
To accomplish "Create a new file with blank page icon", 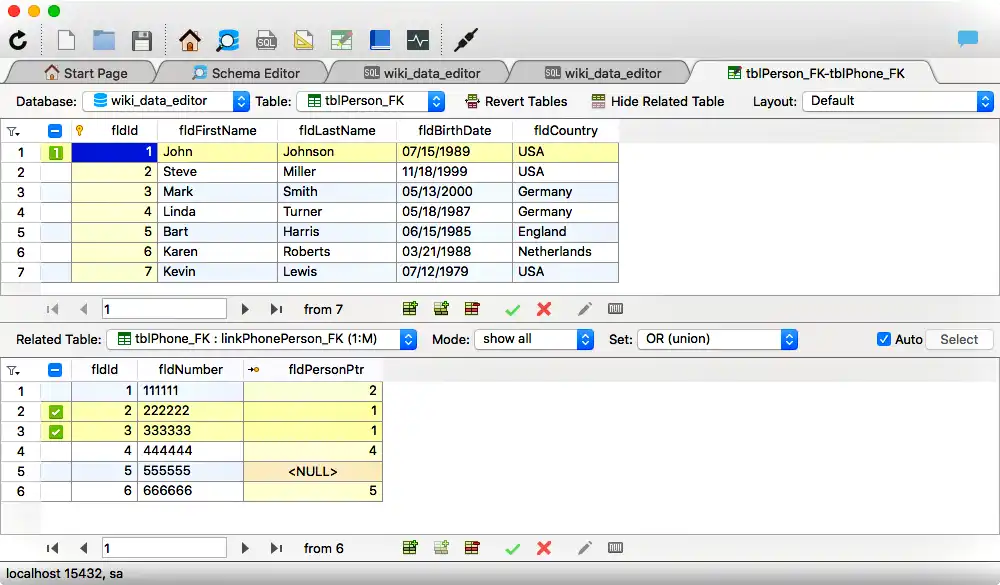I will (x=66, y=40).
